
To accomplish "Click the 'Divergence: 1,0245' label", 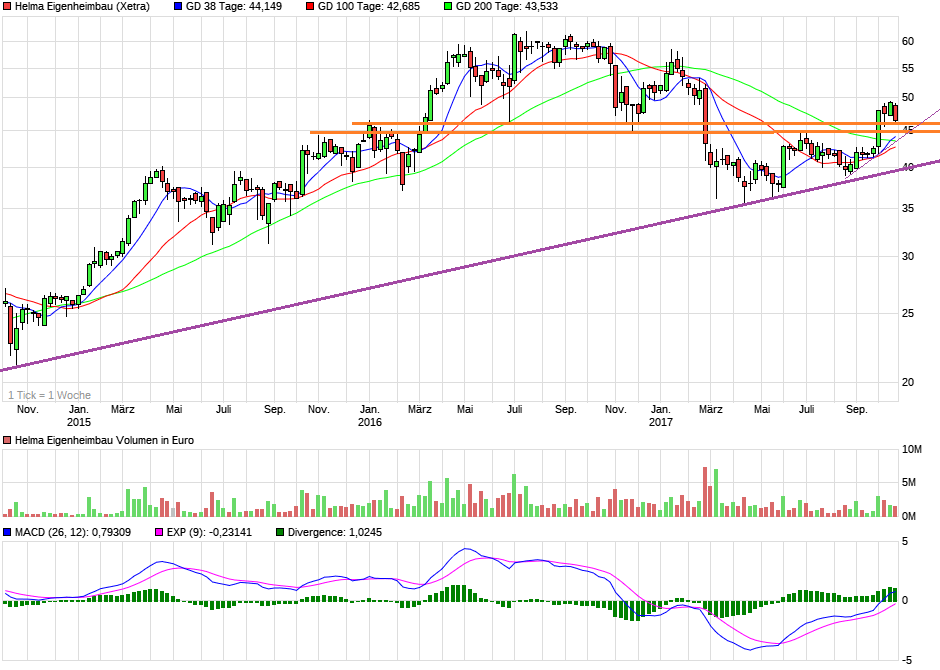I will coord(335,532).
